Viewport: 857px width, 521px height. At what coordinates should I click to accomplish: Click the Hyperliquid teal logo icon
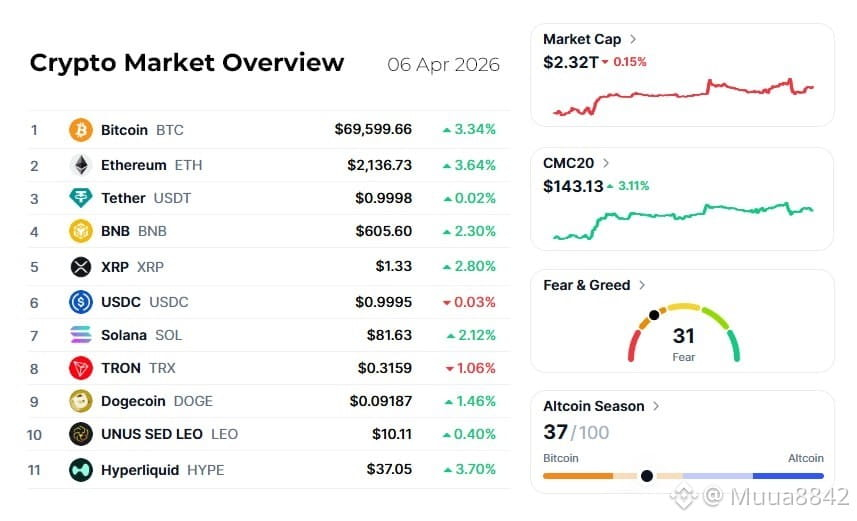point(81,470)
